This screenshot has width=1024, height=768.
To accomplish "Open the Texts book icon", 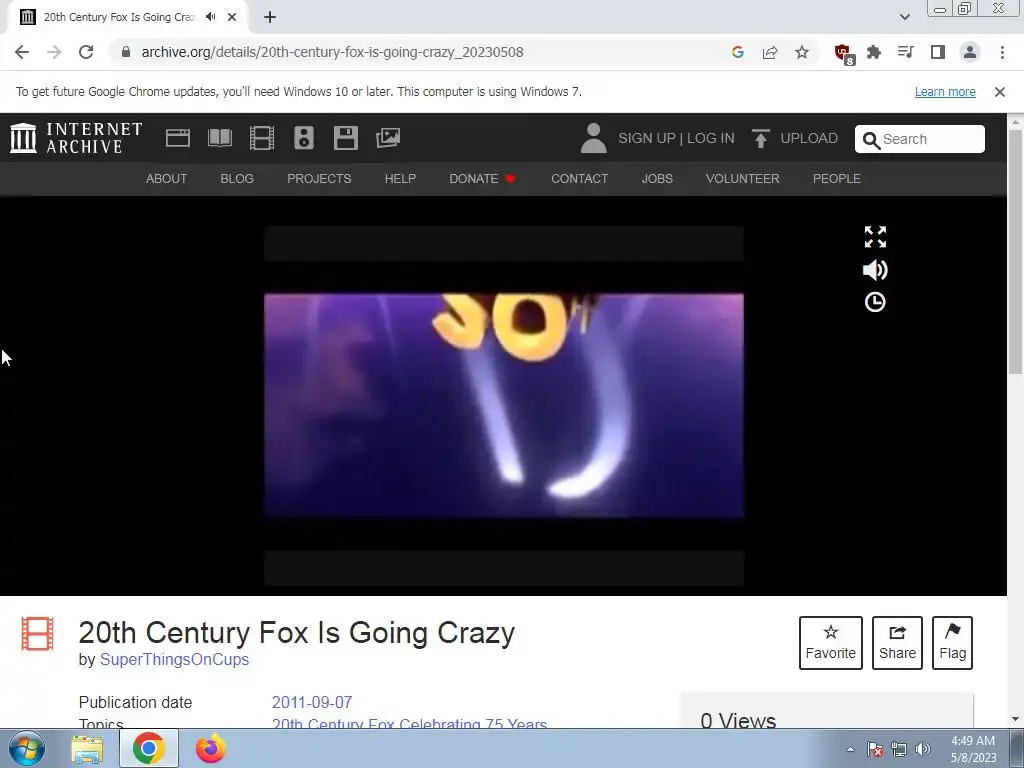I will click(x=220, y=138).
